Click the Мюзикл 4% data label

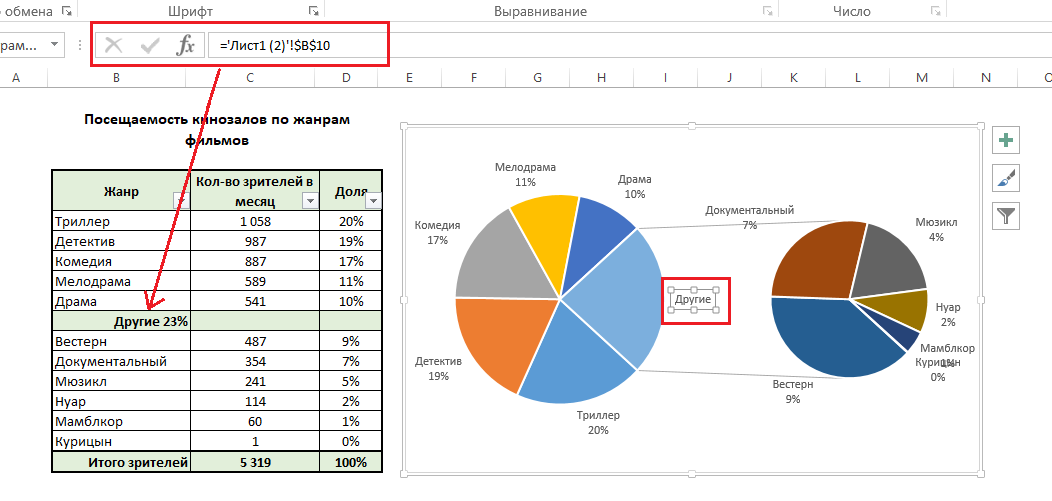point(936,229)
